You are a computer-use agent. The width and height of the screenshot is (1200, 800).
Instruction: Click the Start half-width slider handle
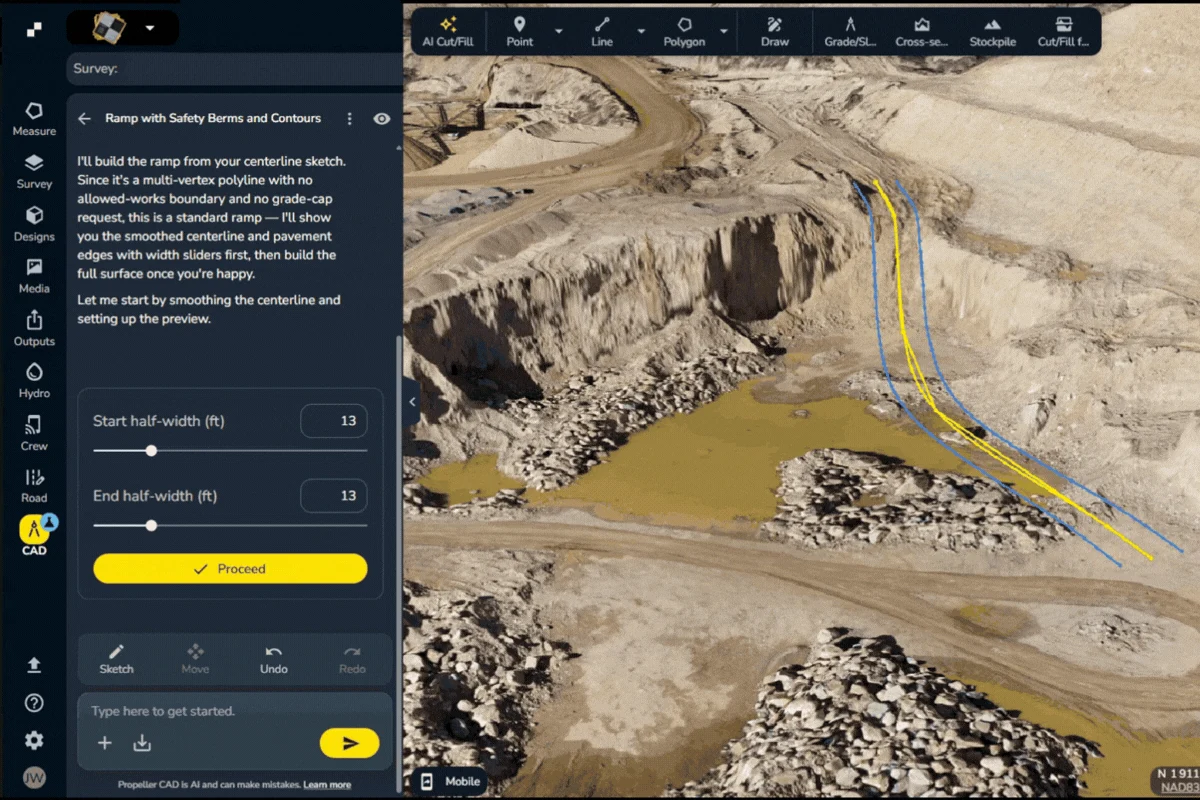tap(151, 451)
